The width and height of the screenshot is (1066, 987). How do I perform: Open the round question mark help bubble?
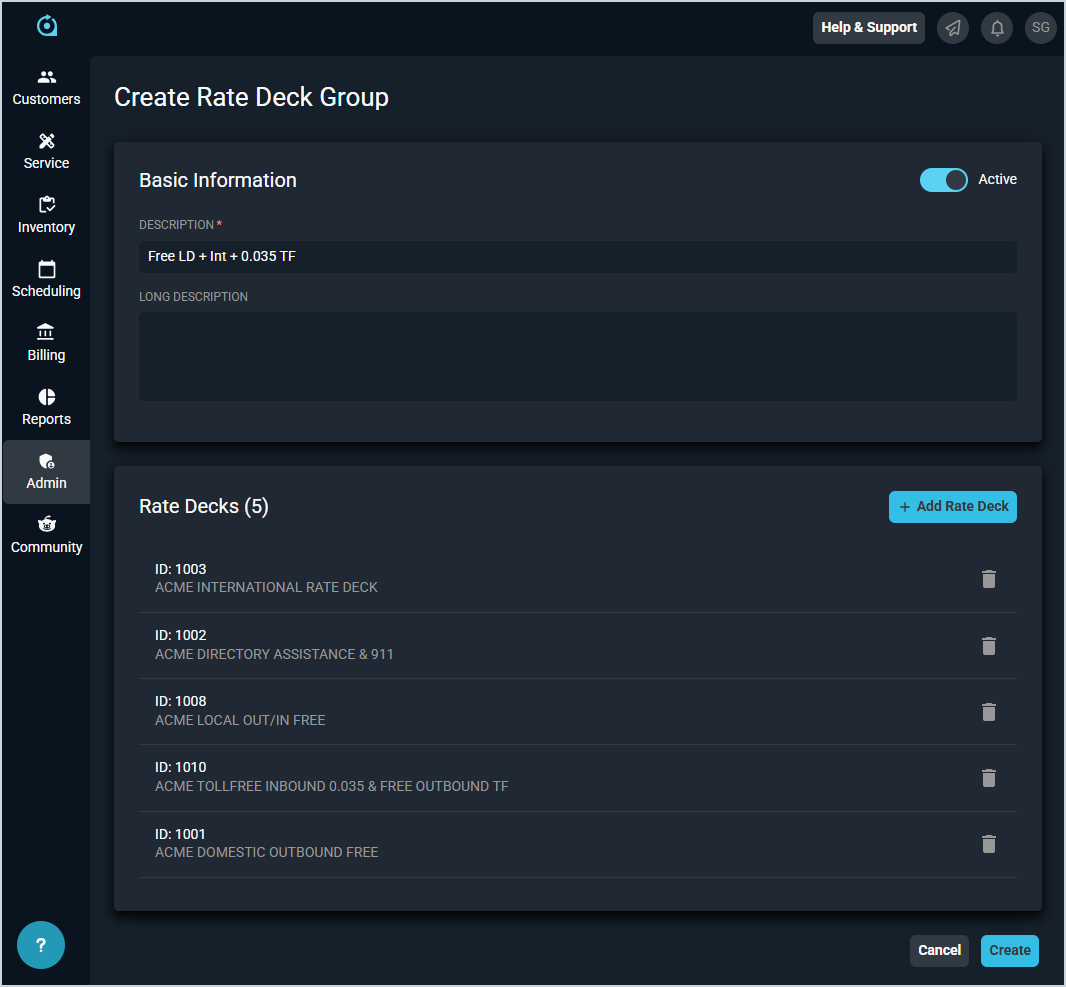(x=41, y=945)
